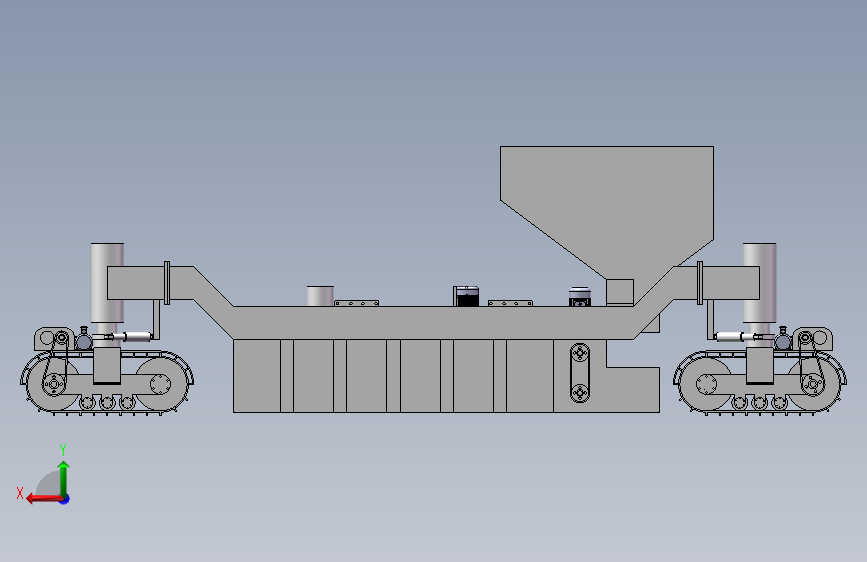The width and height of the screenshot is (867, 562).
Task: Select the large hopper on the model
Action: (x=607, y=212)
